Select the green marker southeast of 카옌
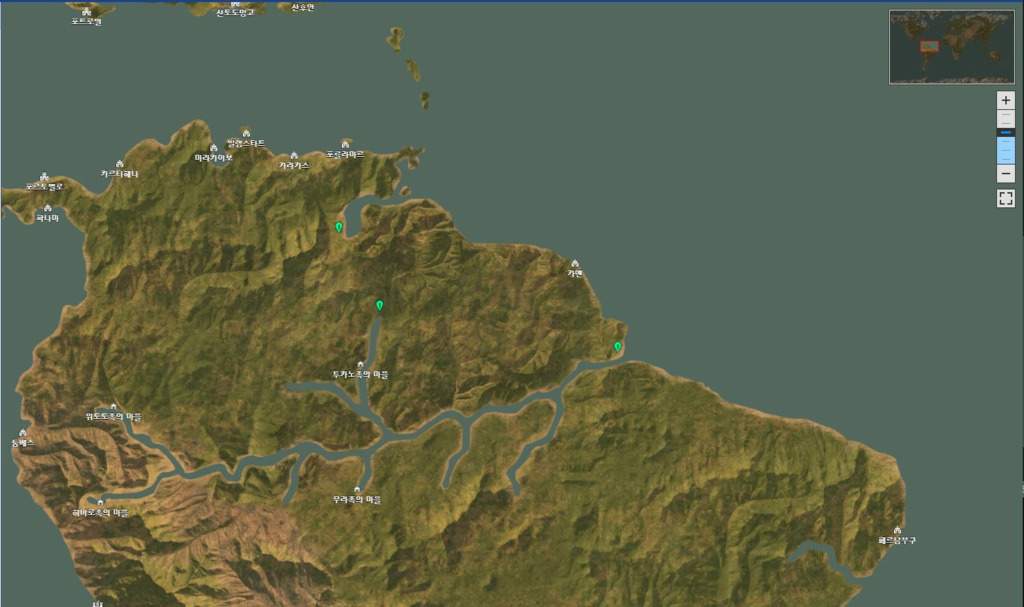Viewport: 1024px width, 607px height. (618, 347)
